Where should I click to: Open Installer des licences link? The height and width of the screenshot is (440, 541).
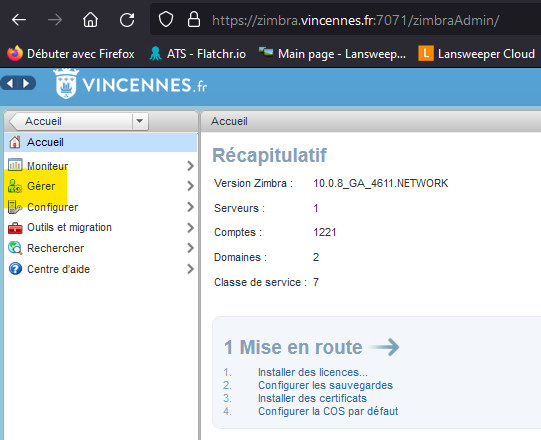(x=313, y=372)
